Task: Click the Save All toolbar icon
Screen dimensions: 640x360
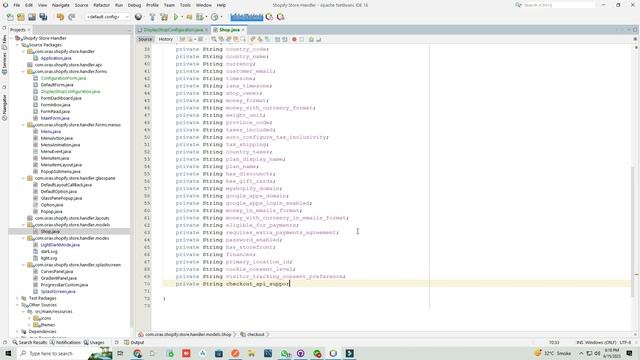Action: point(43,17)
